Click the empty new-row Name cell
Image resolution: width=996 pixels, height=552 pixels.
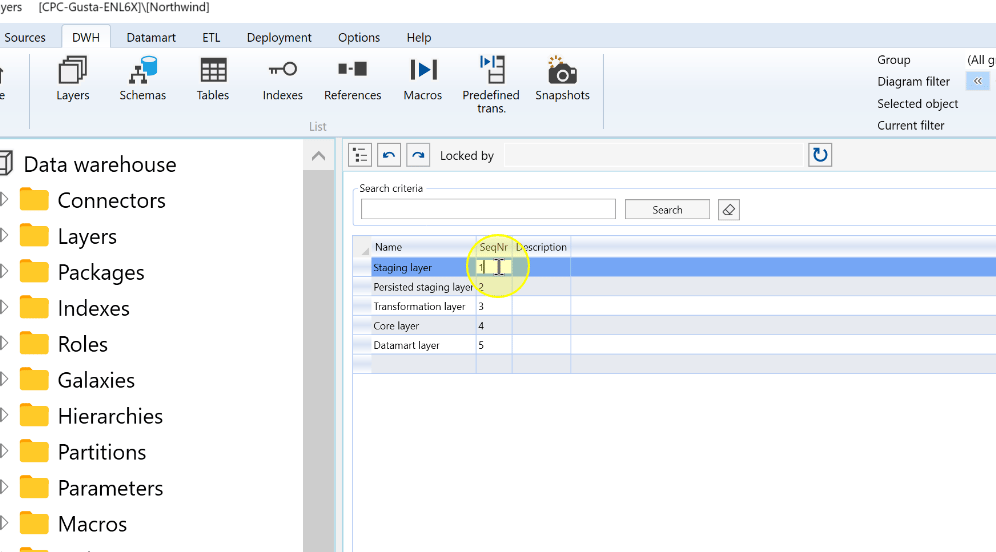pos(424,364)
